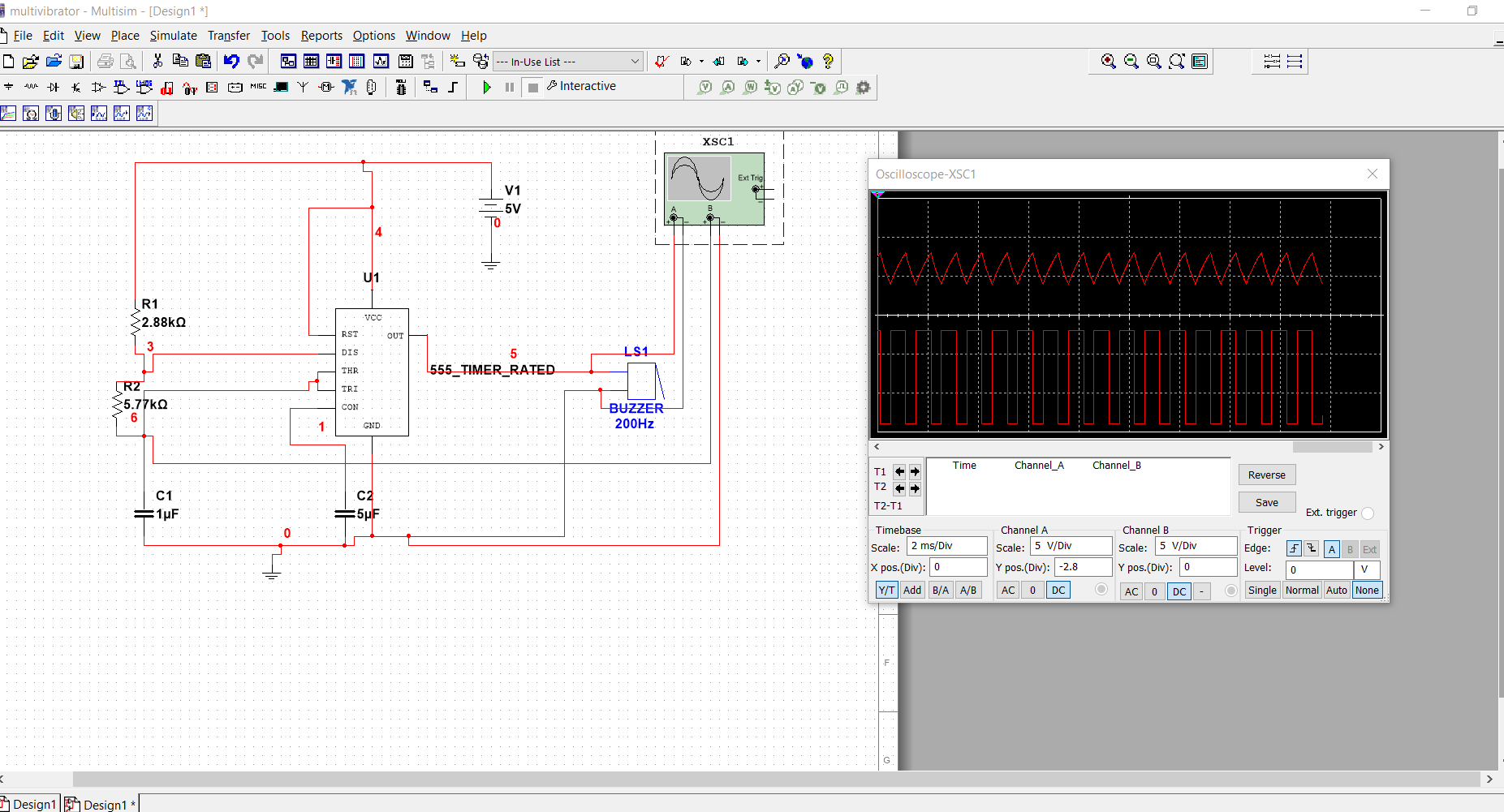Set timebase mode to B/A
1504x812 pixels.
941,590
